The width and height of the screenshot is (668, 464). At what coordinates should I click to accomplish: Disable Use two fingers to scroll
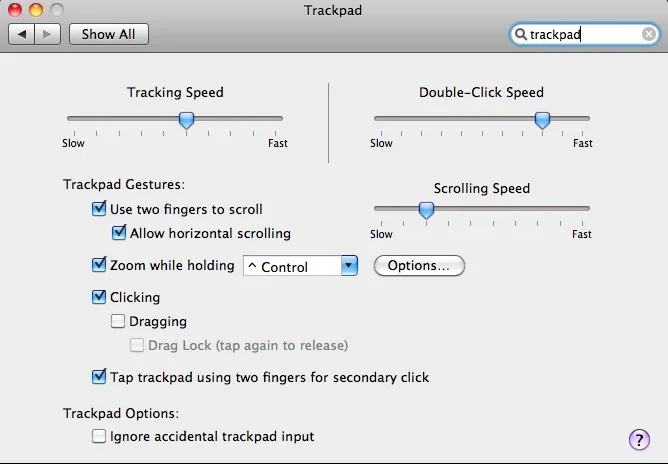[99, 210]
